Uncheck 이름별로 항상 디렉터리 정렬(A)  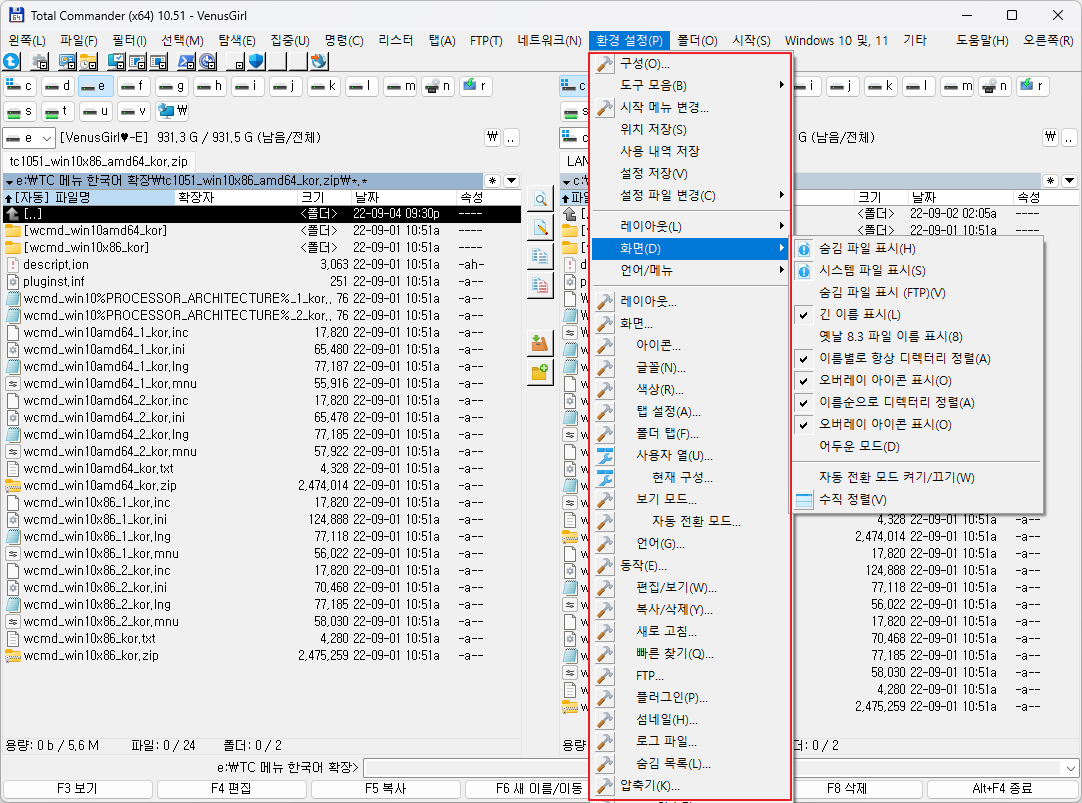916,359
